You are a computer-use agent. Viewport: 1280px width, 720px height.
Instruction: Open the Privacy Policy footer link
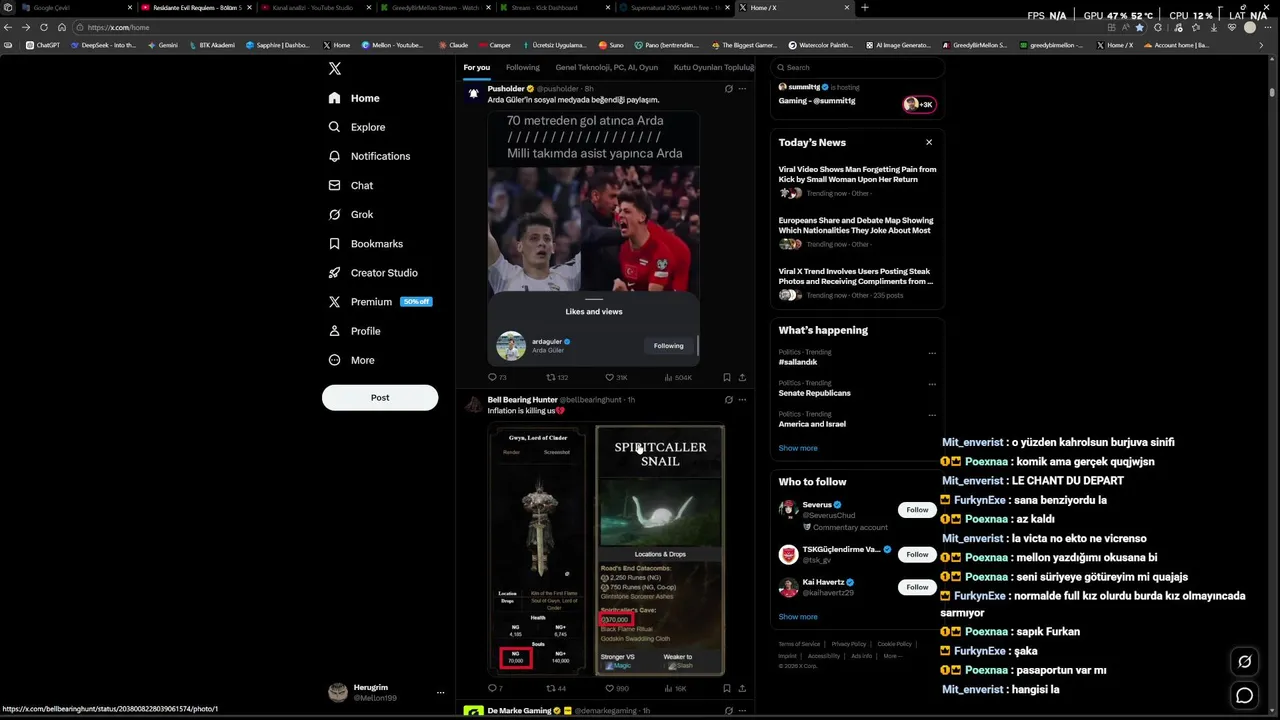coord(849,644)
